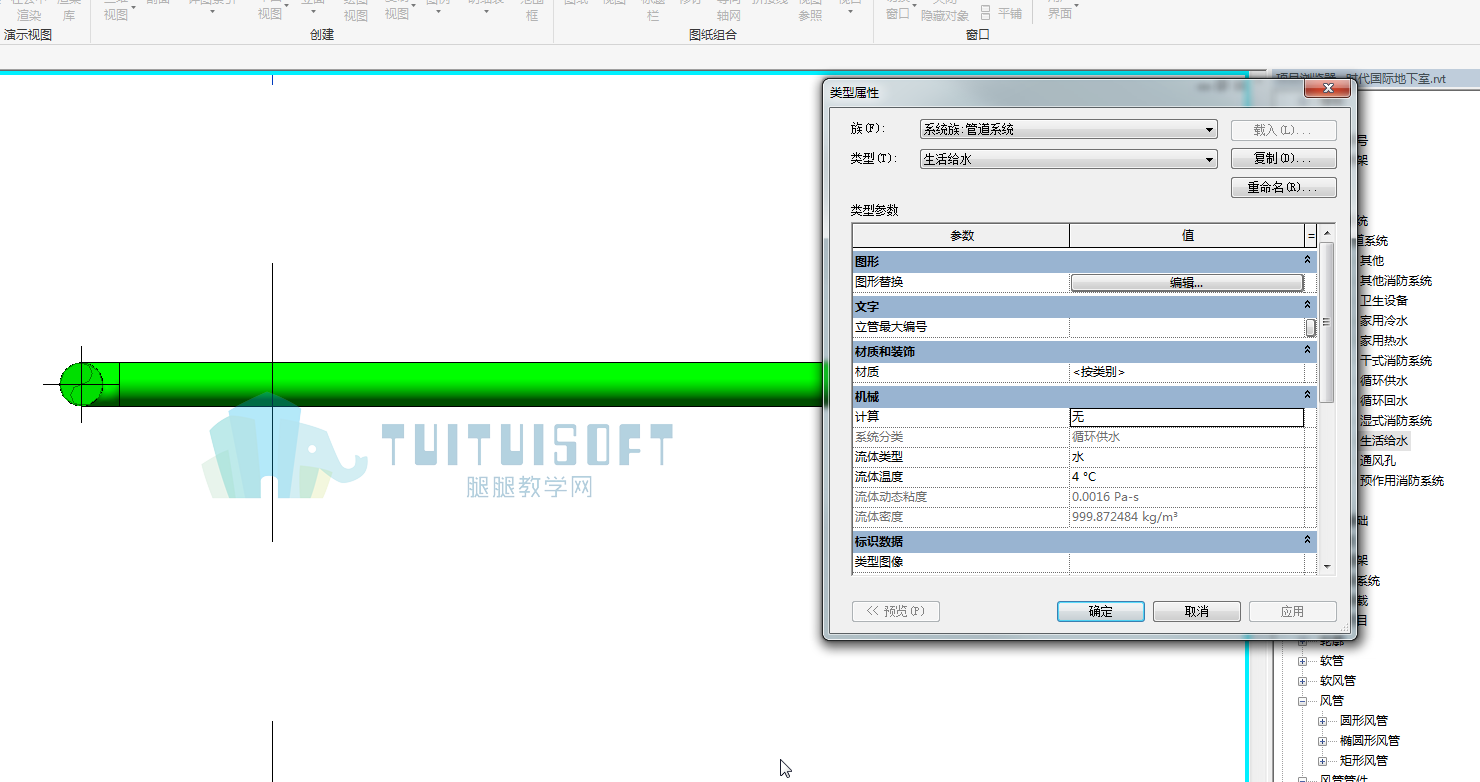Select the 流体类型 value 水

coord(1187,457)
